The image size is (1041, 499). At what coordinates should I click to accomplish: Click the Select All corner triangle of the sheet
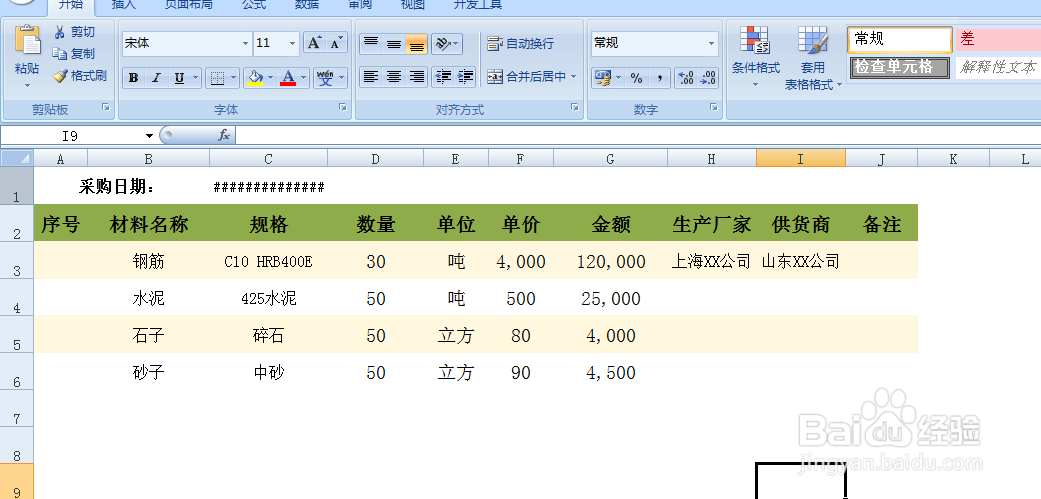(x=17, y=158)
